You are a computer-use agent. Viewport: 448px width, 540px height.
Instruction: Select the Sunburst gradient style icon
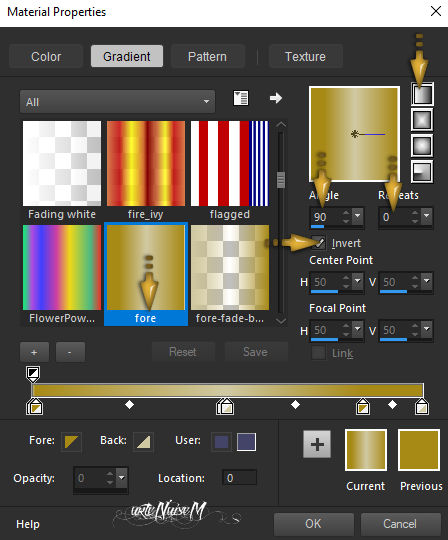click(x=422, y=145)
